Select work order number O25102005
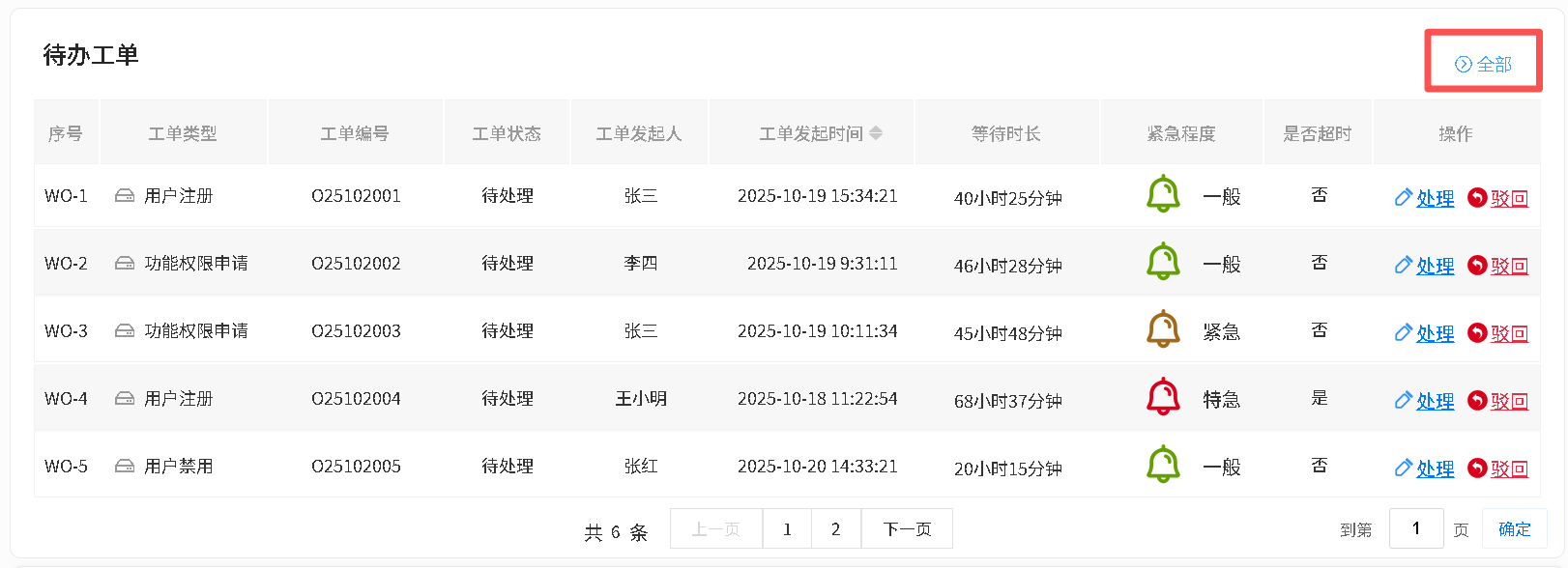This screenshot has height=568, width=1568. coord(356,467)
